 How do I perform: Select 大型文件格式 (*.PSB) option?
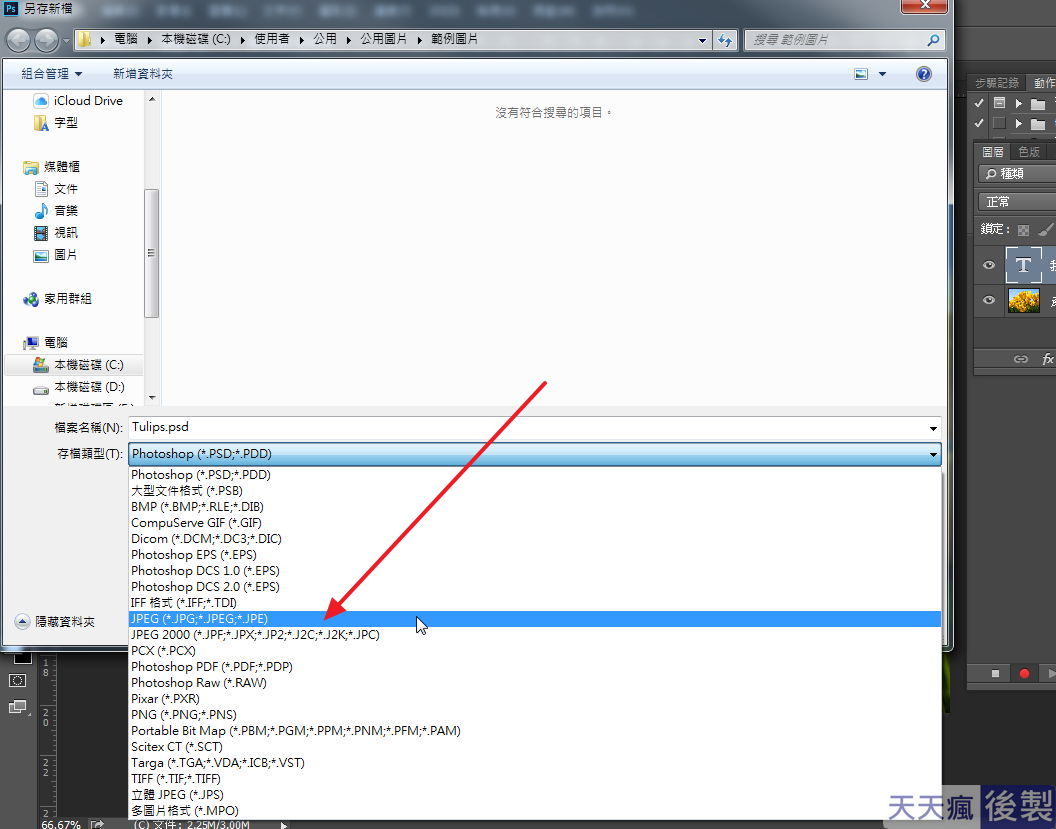(x=535, y=490)
